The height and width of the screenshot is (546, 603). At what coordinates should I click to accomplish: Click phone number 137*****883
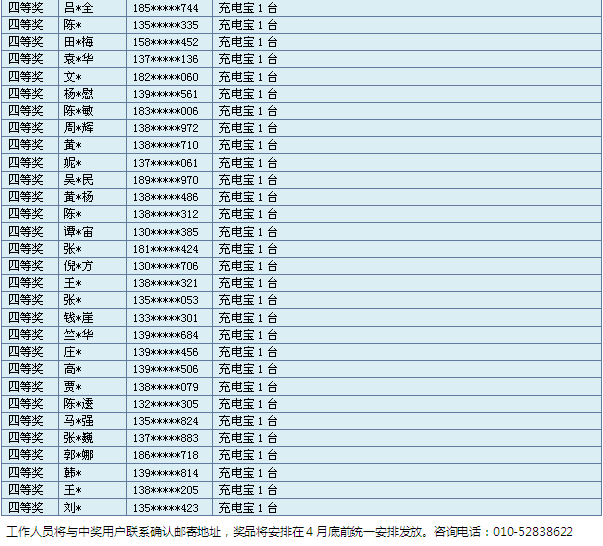pos(166,438)
